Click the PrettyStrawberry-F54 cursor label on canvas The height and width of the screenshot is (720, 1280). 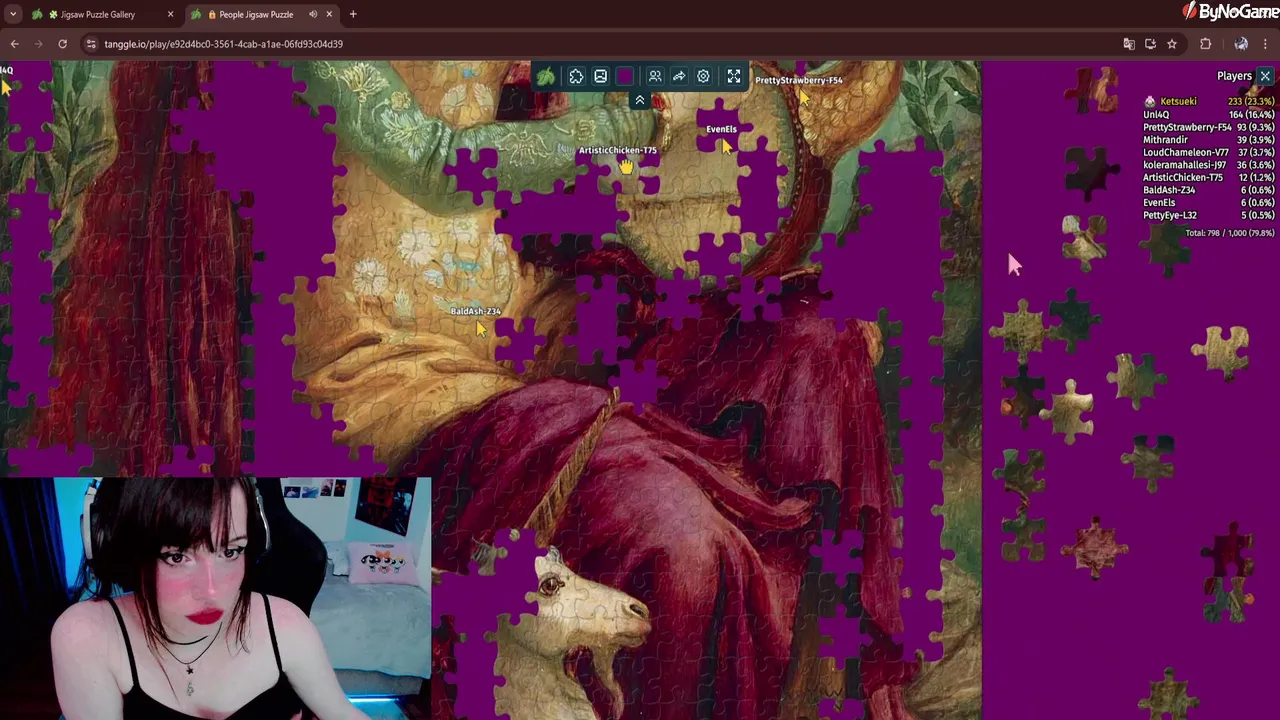(798, 80)
